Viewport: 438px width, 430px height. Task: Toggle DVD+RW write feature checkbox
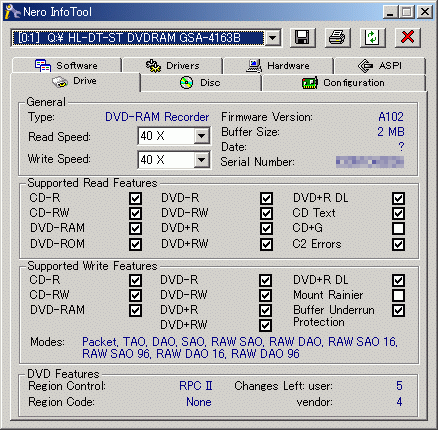point(265,325)
